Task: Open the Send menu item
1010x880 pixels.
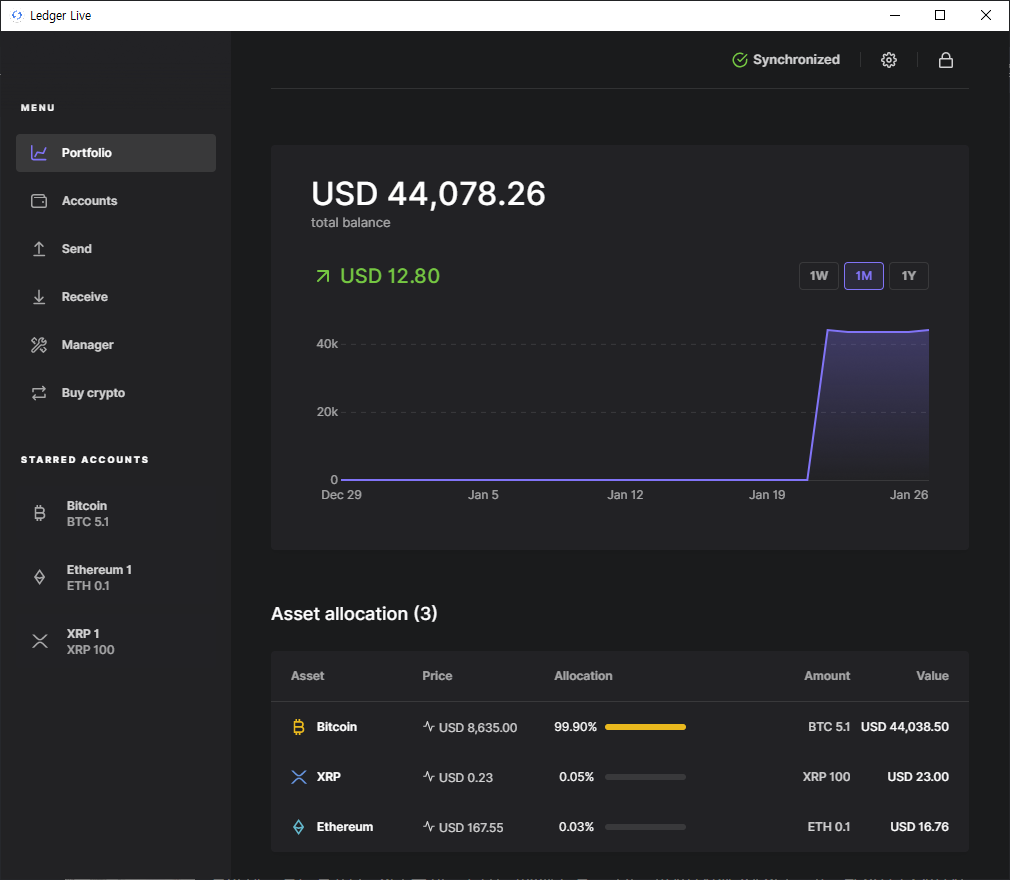Action: coord(116,249)
